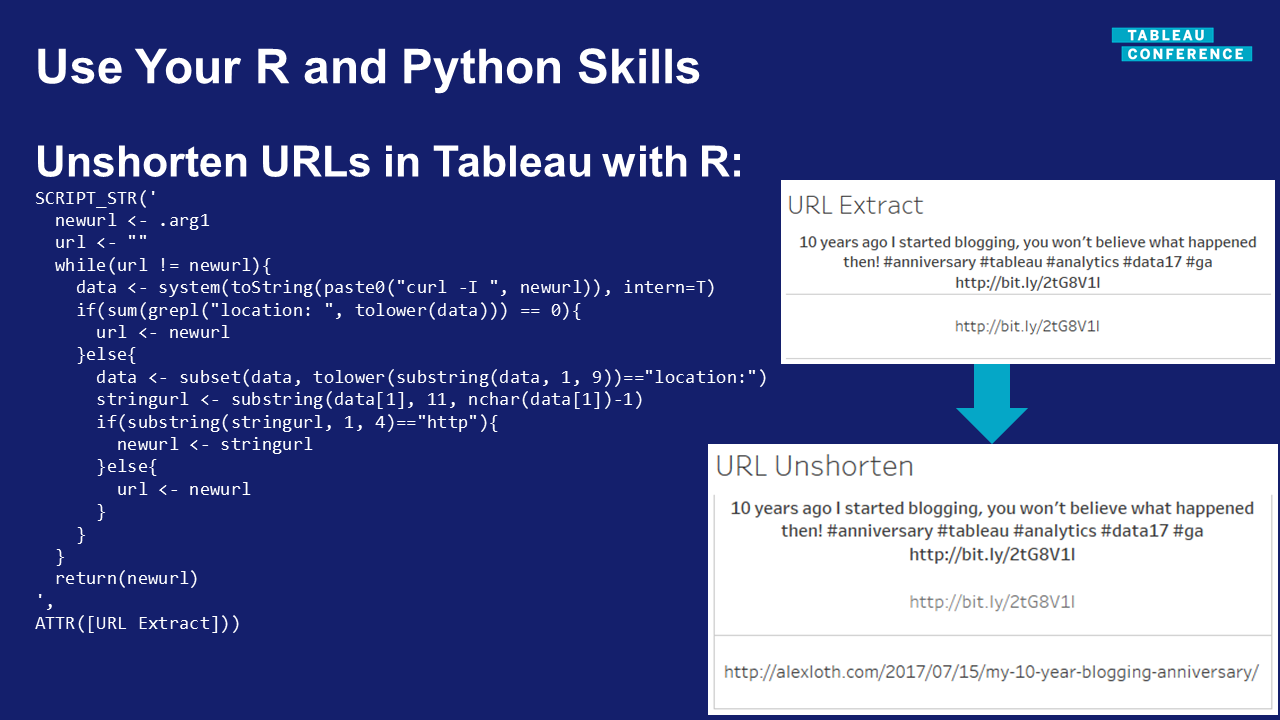Viewport: 1280px width, 720px height.
Task: Select the "newurl <- .arg1" code line
Action: pyautogui.click(x=132, y=221)
